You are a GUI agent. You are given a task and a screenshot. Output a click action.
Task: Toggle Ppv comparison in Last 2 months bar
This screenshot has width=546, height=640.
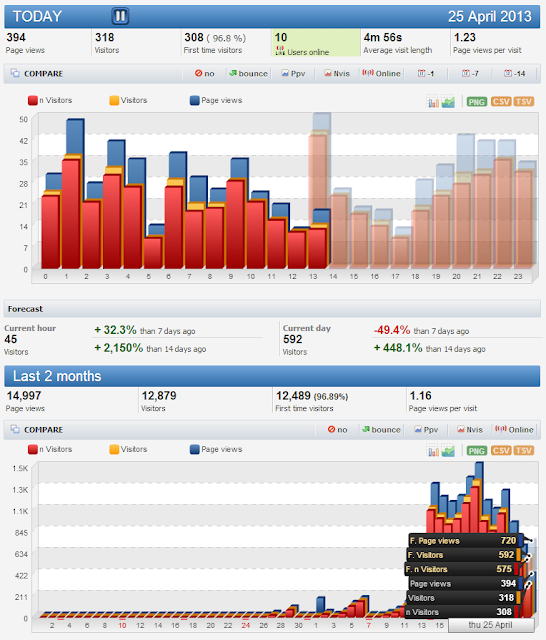click(x=426, y=429)
